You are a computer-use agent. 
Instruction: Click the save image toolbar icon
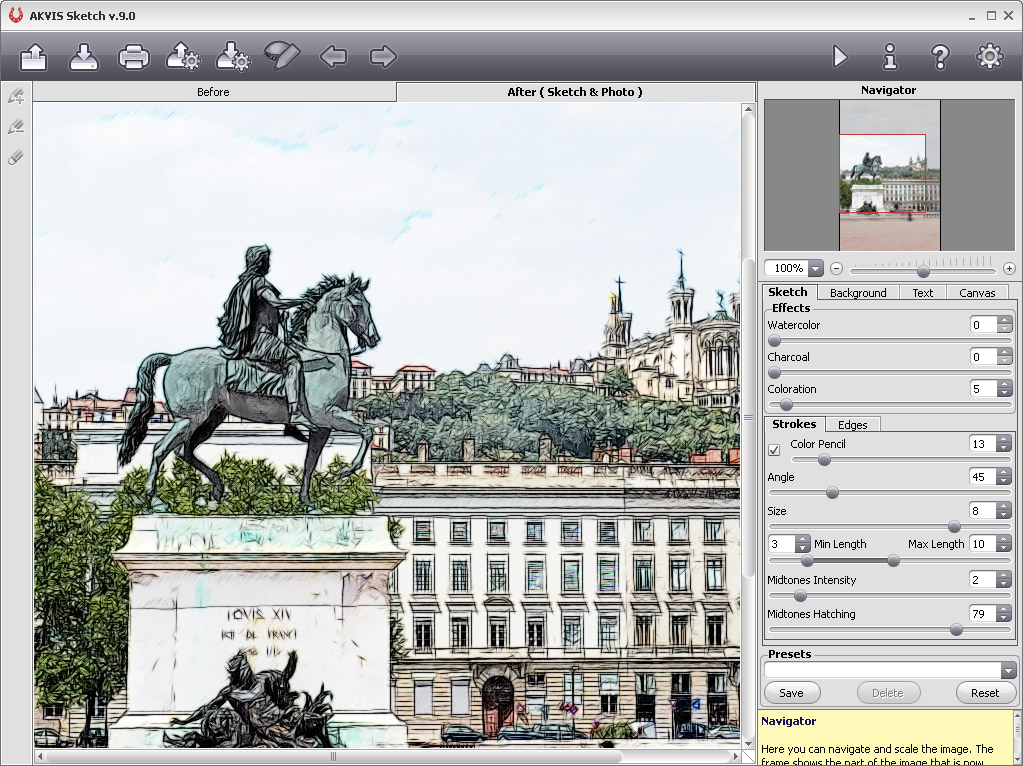pos(84,57)
